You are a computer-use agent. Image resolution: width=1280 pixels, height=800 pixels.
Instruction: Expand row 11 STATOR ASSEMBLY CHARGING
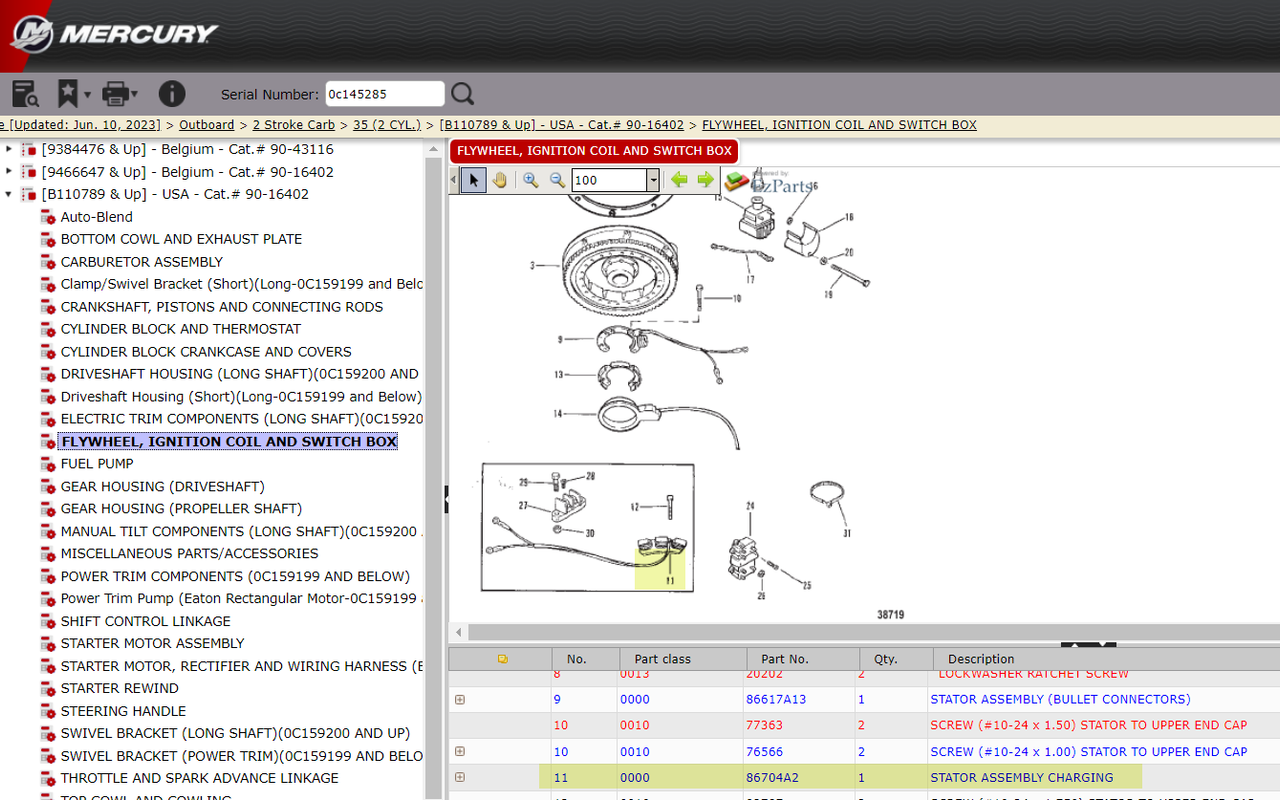point(460,777)
